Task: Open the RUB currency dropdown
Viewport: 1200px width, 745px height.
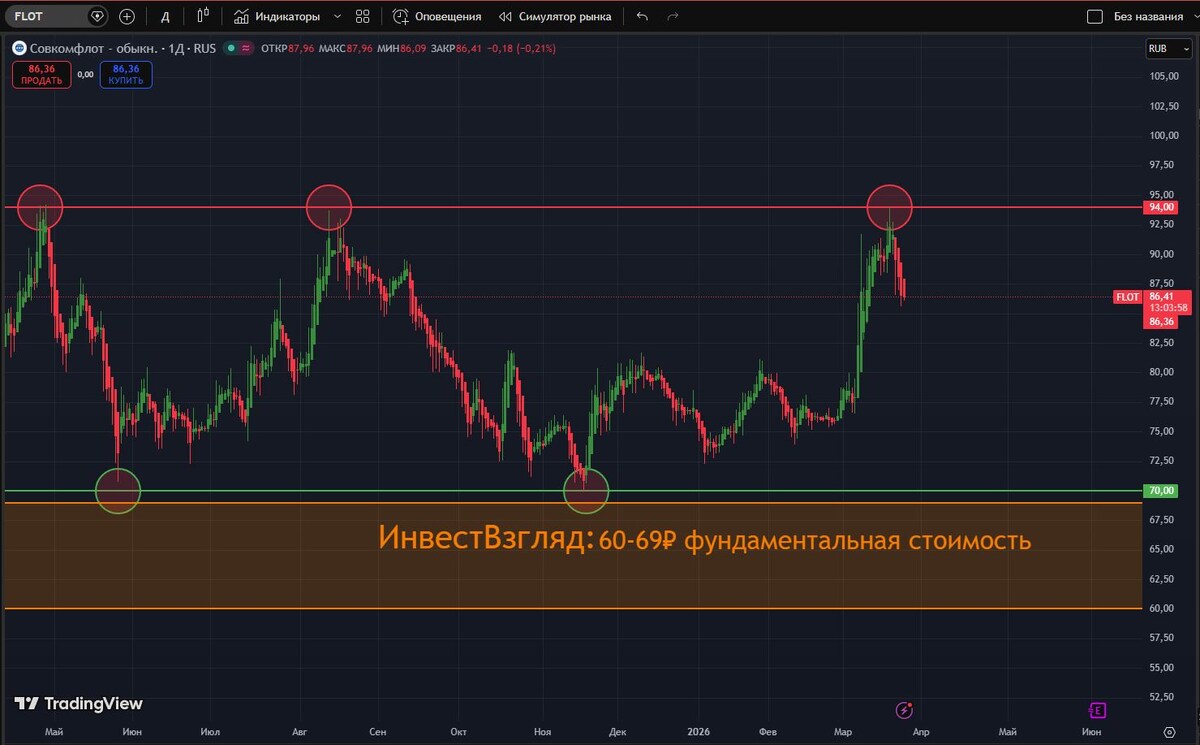Action: [1167, 48]
